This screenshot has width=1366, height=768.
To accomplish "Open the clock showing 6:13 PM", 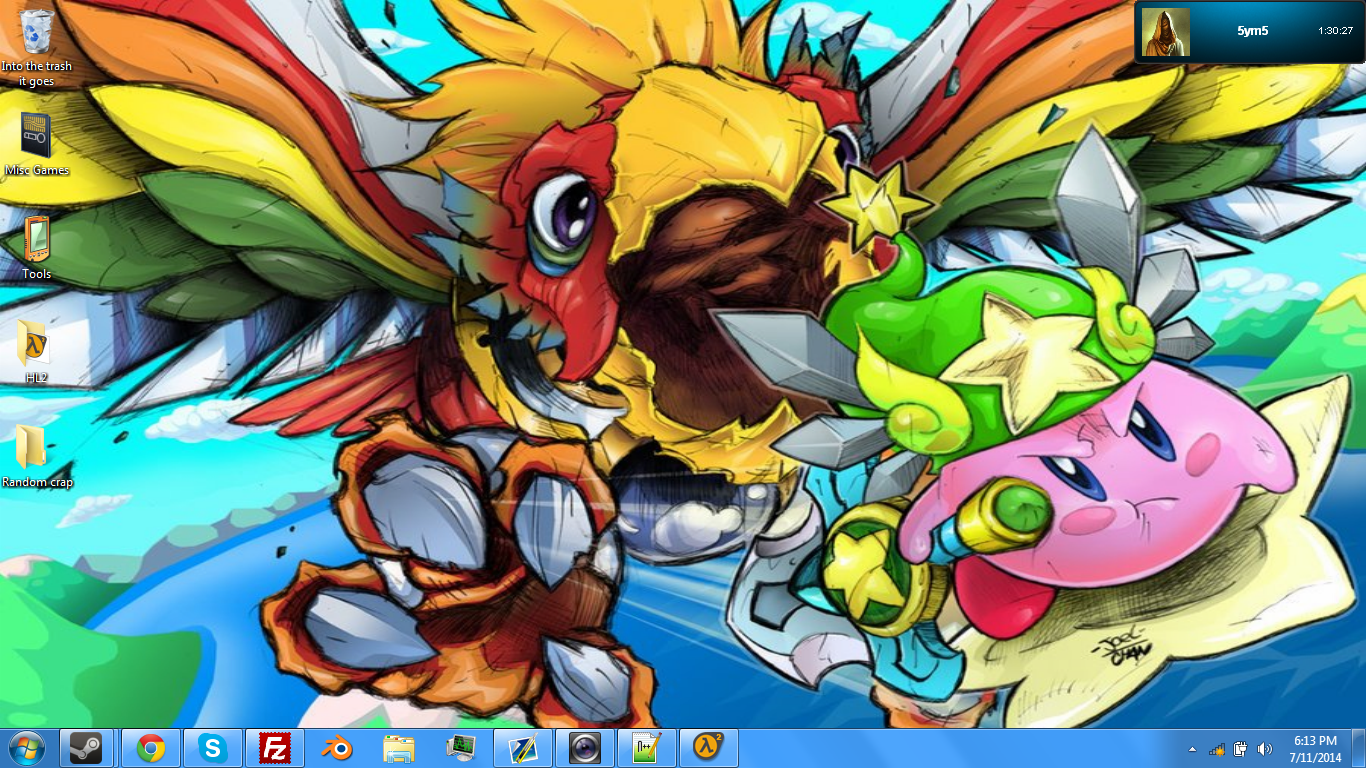I will coord(1315,749).
